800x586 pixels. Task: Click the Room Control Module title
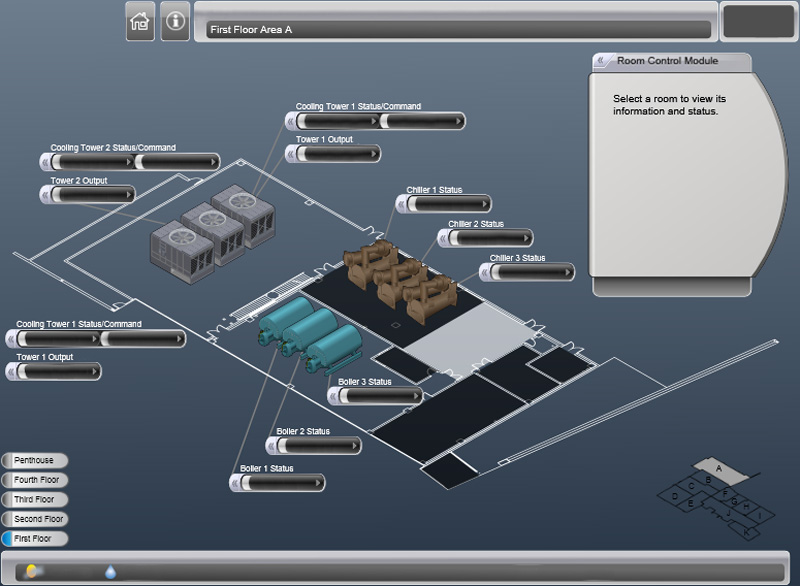(667, 61)
